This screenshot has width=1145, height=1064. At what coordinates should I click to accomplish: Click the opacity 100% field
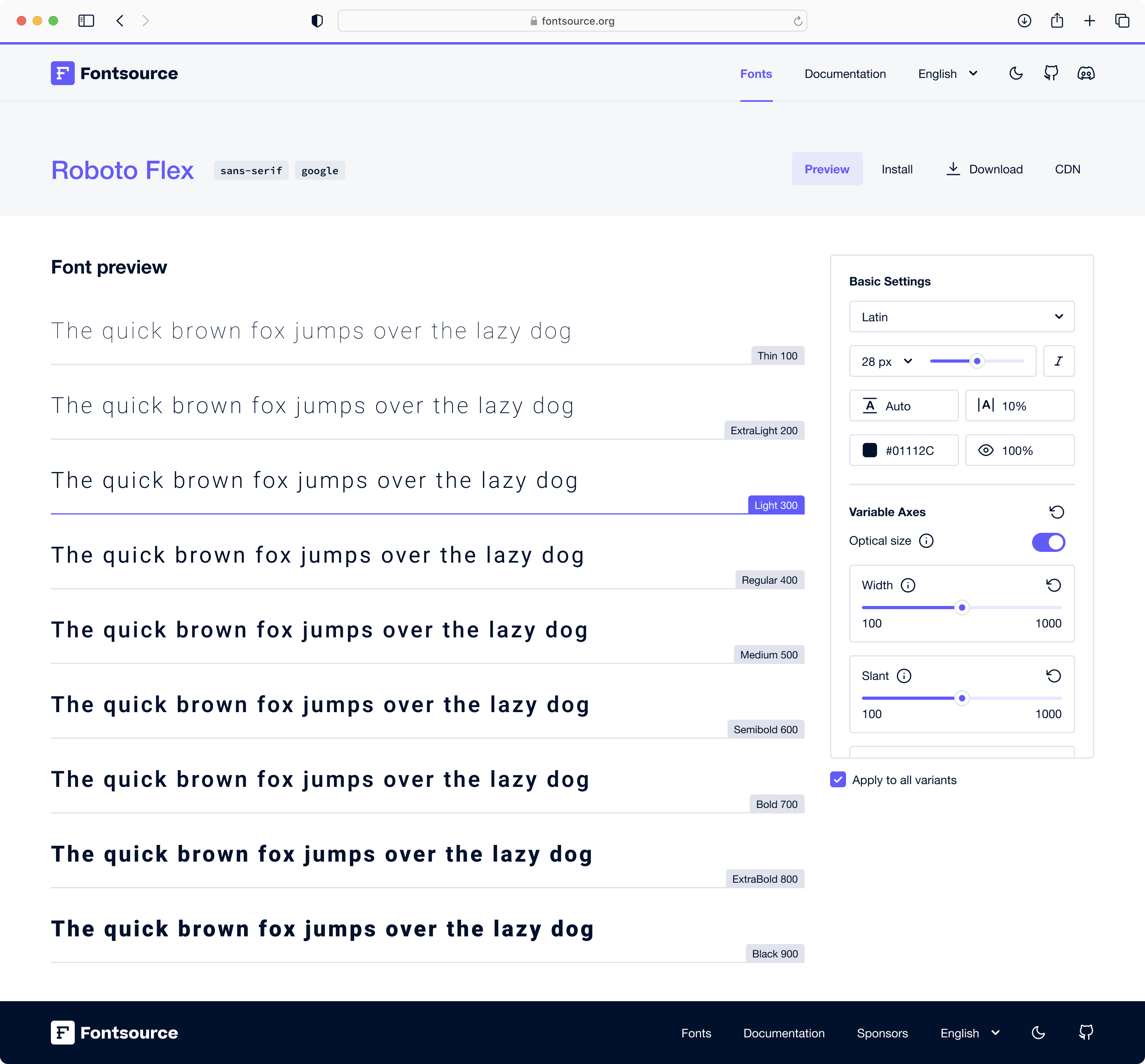point(1019,450)
